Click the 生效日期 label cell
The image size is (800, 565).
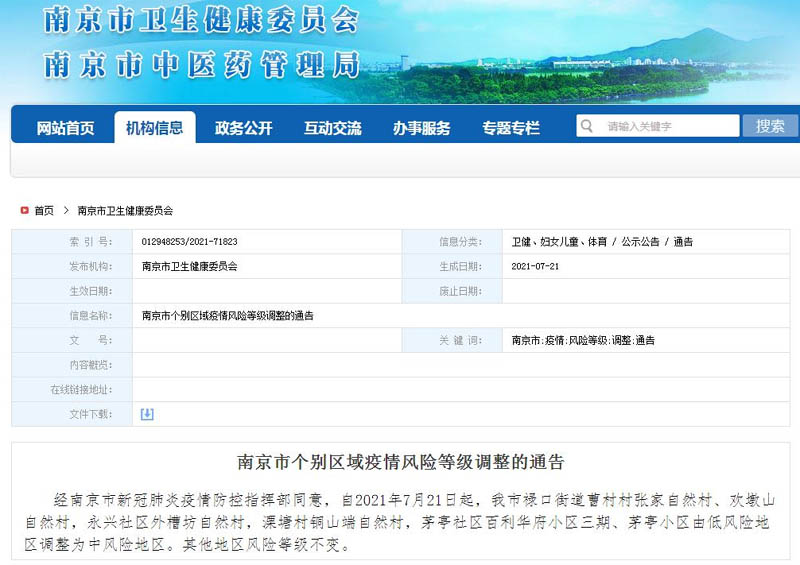(x=72, y=291)
